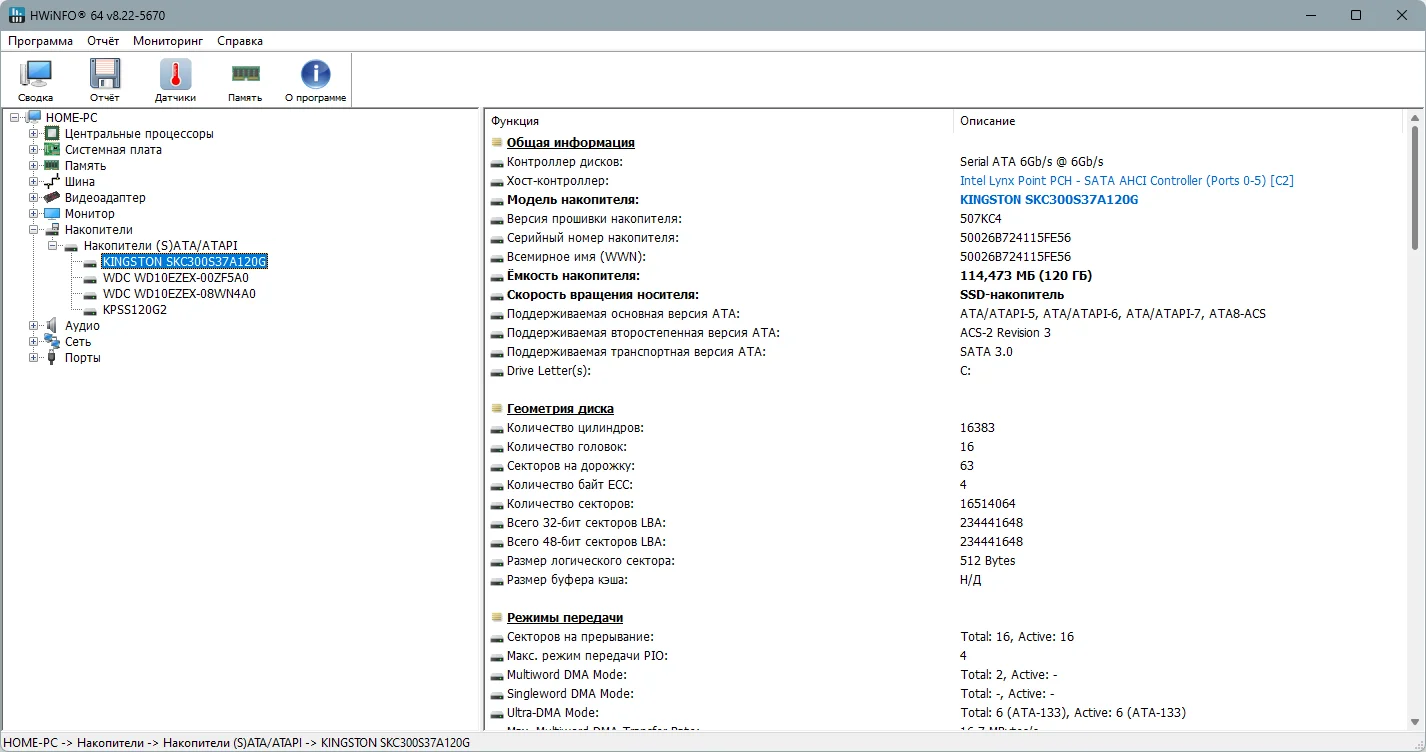This screenshot has height=752, width=1426.
Task: Follow the Intel Lynx Point PCH link
Action: tap(1127, 181)
